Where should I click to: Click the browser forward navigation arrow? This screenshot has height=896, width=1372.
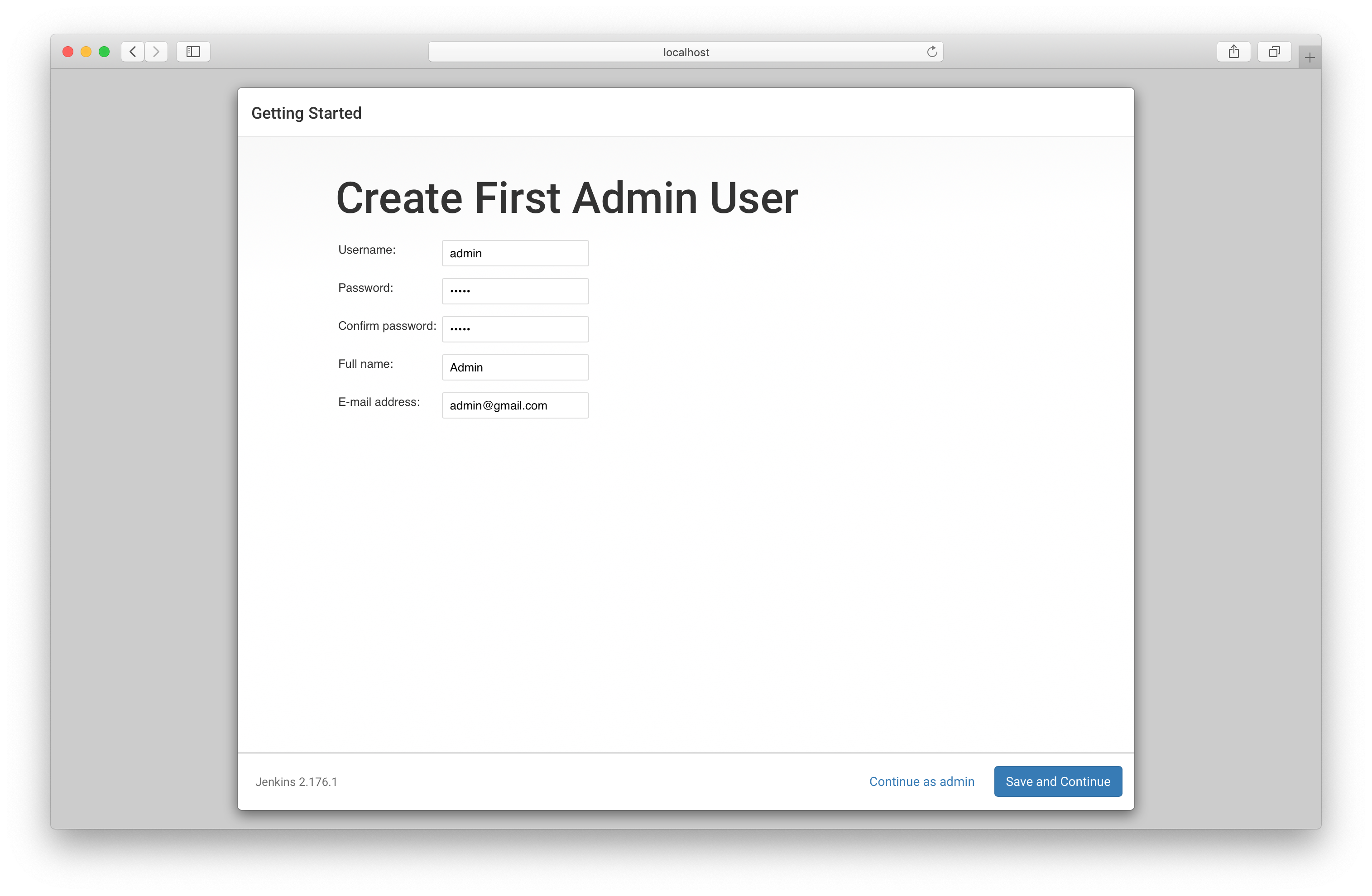pos(156,51)
